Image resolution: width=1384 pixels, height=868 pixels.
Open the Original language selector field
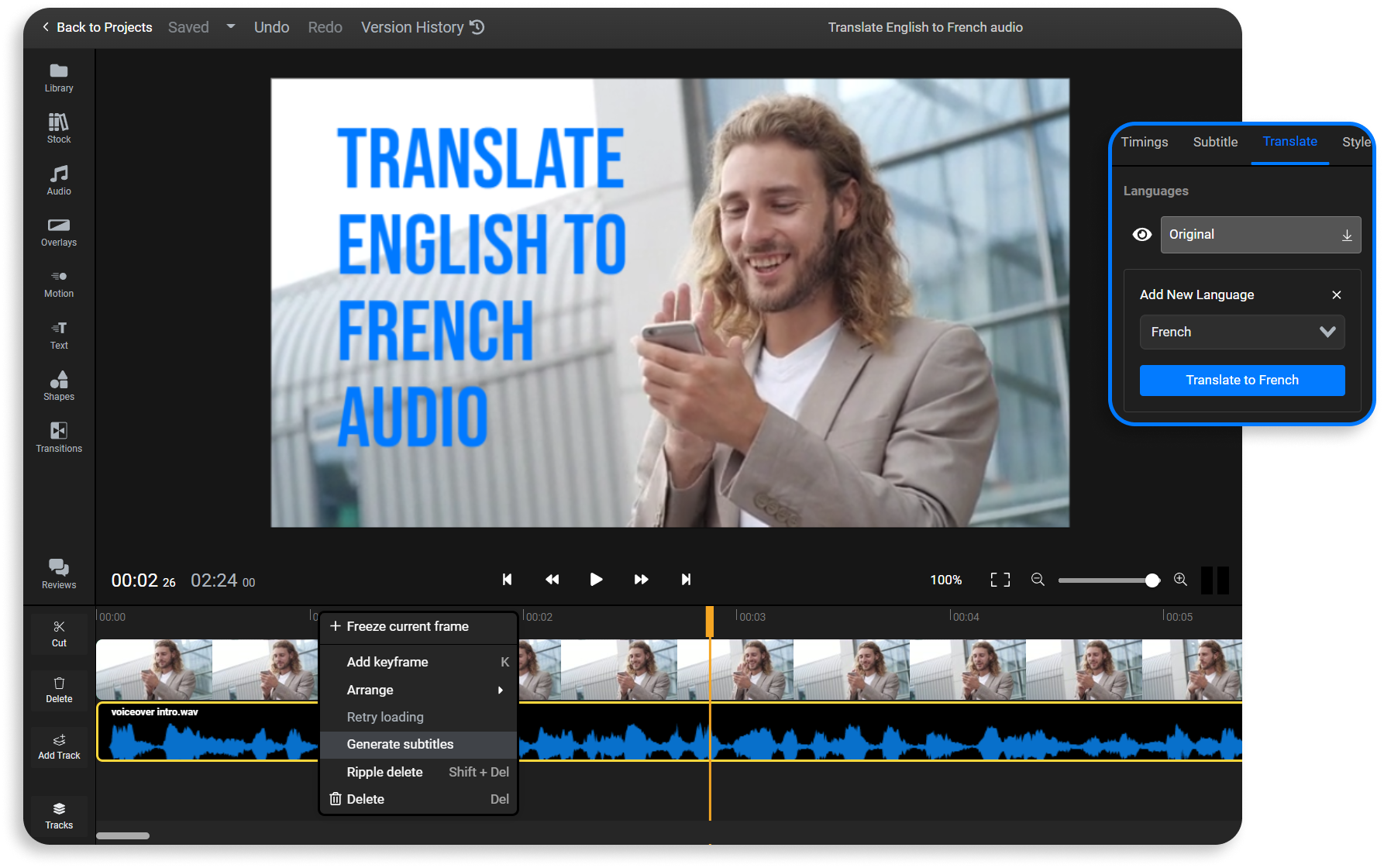click(1261, 235)
